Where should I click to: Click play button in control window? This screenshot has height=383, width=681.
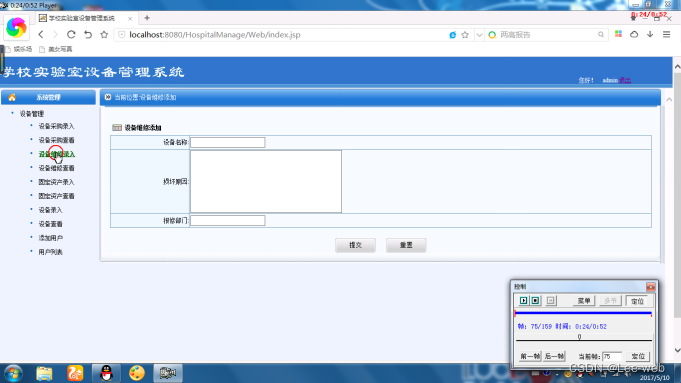click(x=524, y=300)
